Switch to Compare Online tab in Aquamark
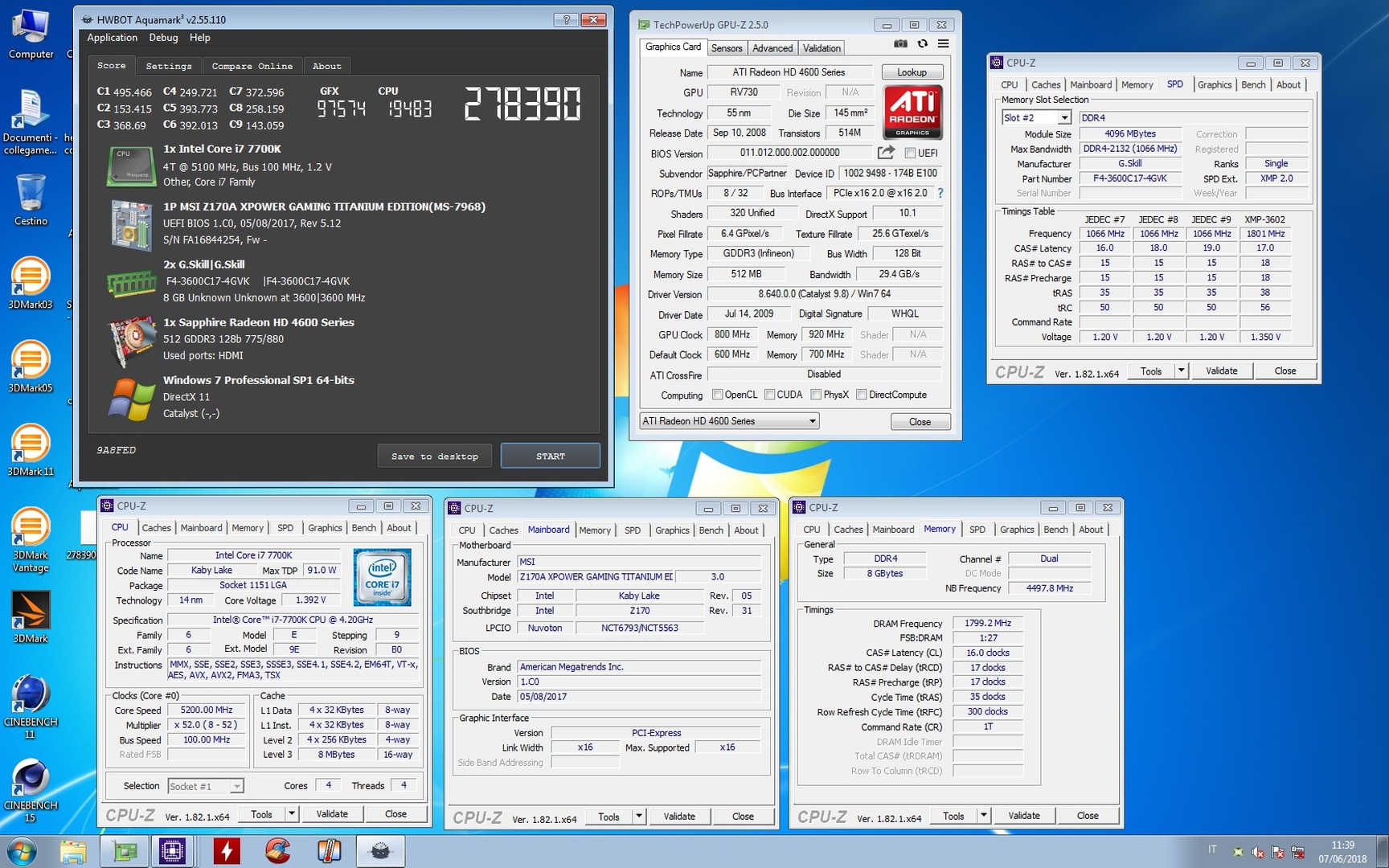The width and height of the screenshot is (1389, 868). (252, 66)
